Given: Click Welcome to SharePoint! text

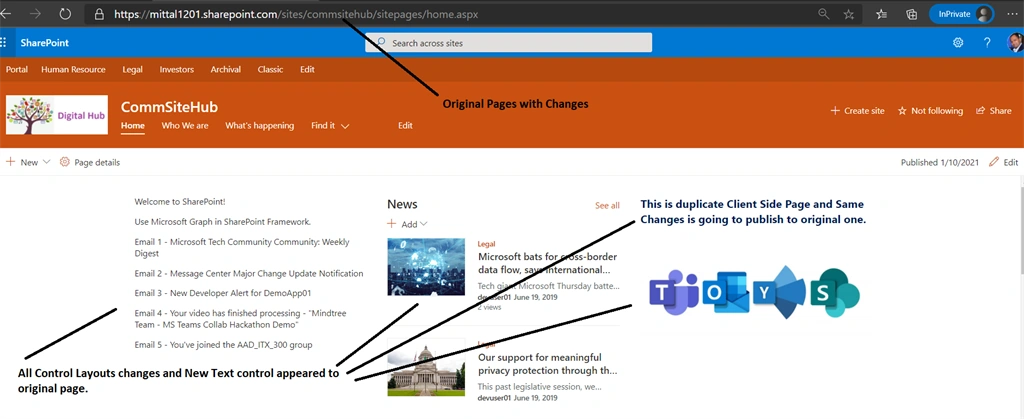Looking at the screenshot, I should 180,202.
